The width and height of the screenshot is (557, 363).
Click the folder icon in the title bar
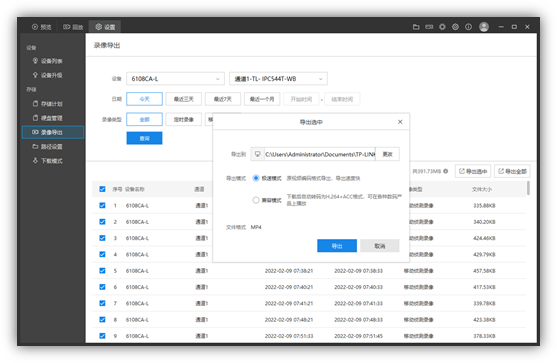[x=416, y=27]
